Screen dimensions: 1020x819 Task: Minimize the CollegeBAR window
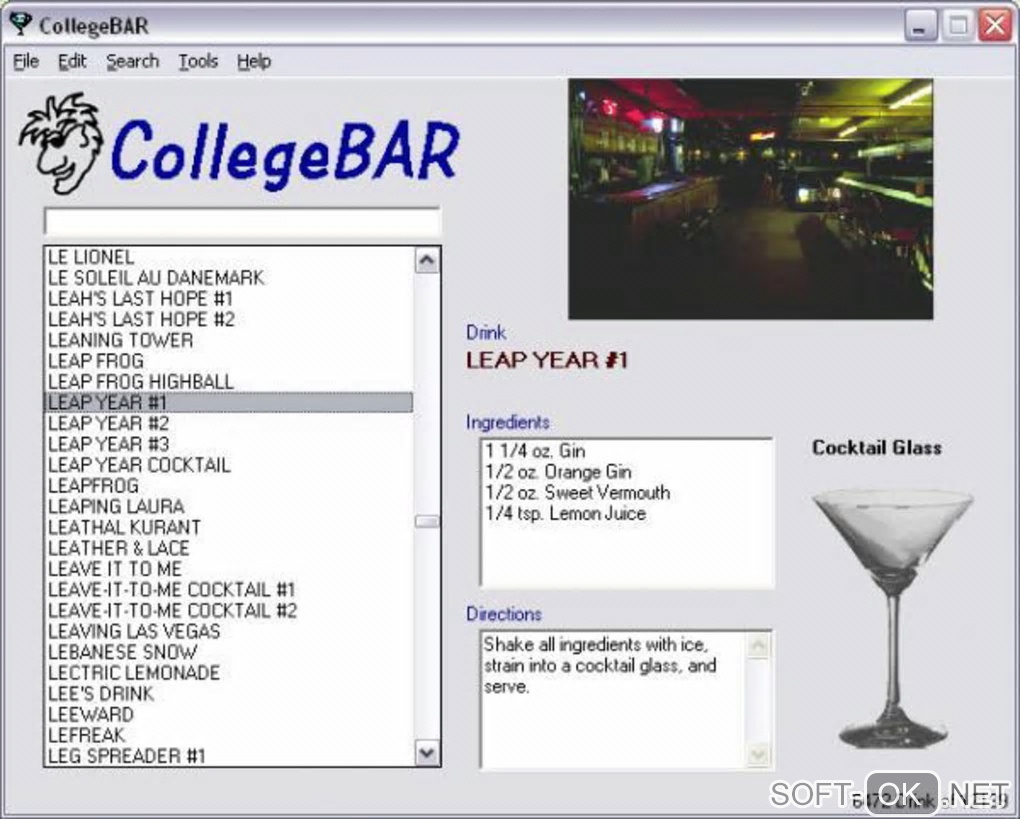pos(920,26)
